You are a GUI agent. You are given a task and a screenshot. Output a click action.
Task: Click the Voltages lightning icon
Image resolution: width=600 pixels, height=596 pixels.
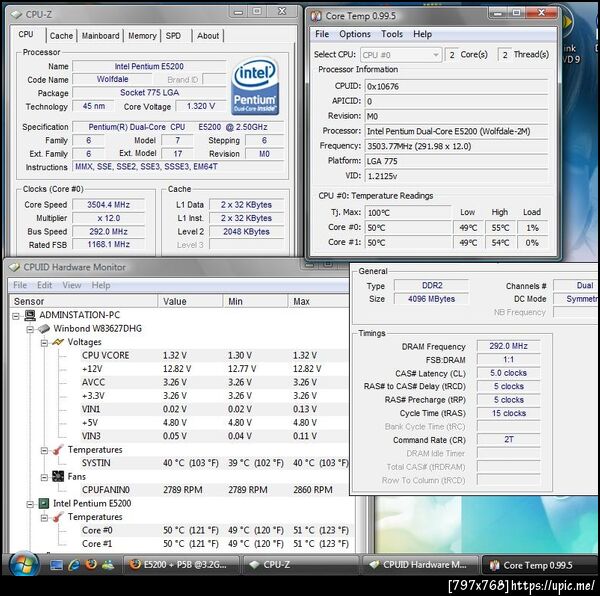pyautogui.click(x=58, y=342)
